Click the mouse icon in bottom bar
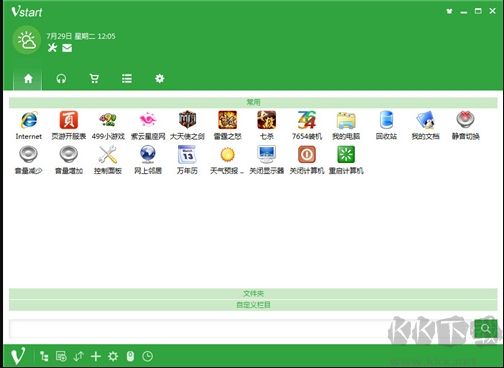Viewport: 504px width, 368px height. [130, 356]
